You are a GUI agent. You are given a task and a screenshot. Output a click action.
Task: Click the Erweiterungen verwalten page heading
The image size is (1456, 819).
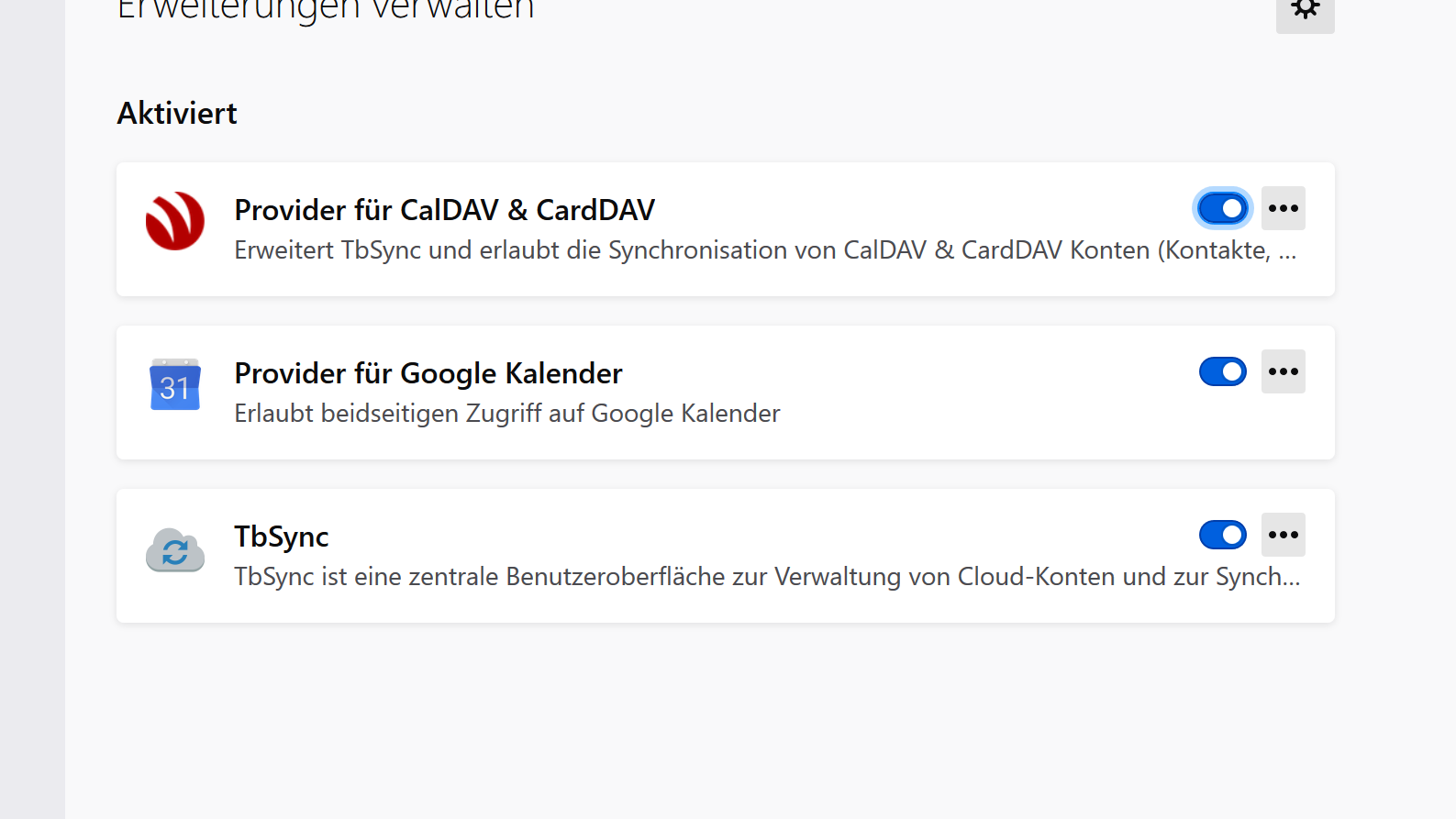326,11
